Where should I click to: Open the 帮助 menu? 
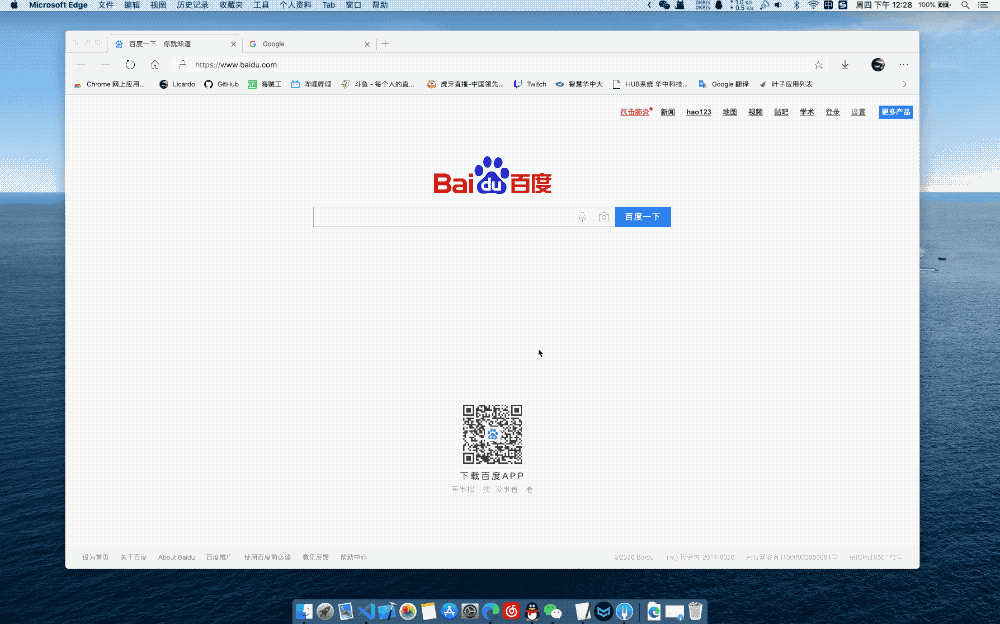tap(380, 5)
